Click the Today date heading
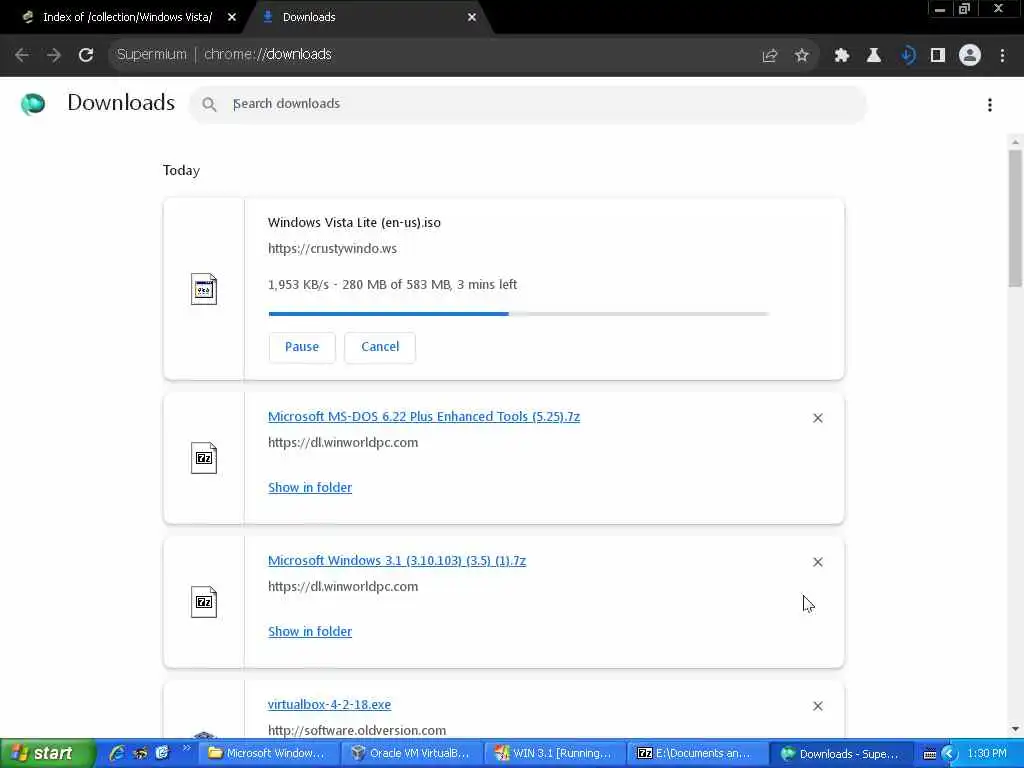1024x768 pixels. pos(181,170)
